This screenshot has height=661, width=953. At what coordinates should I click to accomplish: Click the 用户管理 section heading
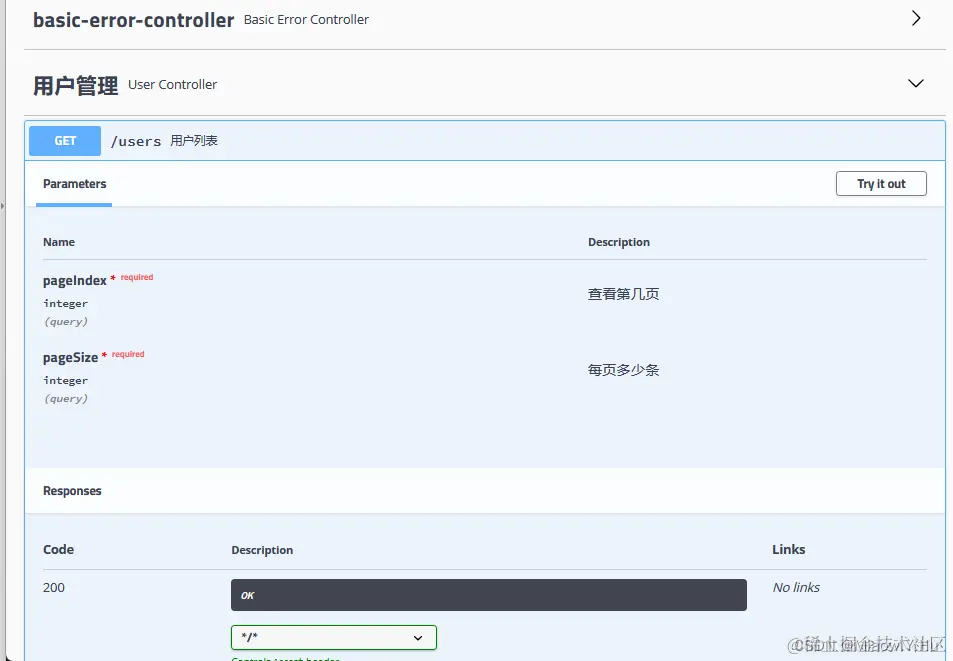click(75, 85)
